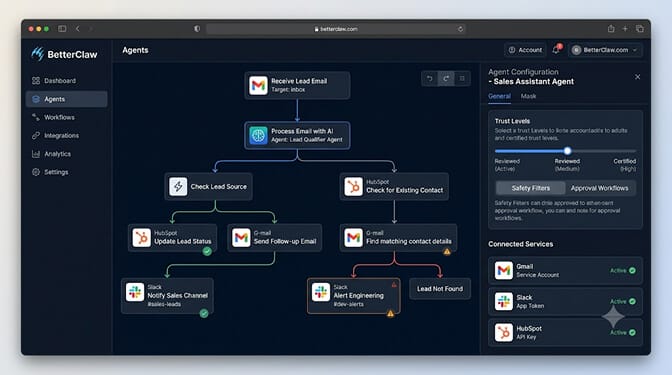
Task: Click the Slack connected service icon
Action: point(504,301)
